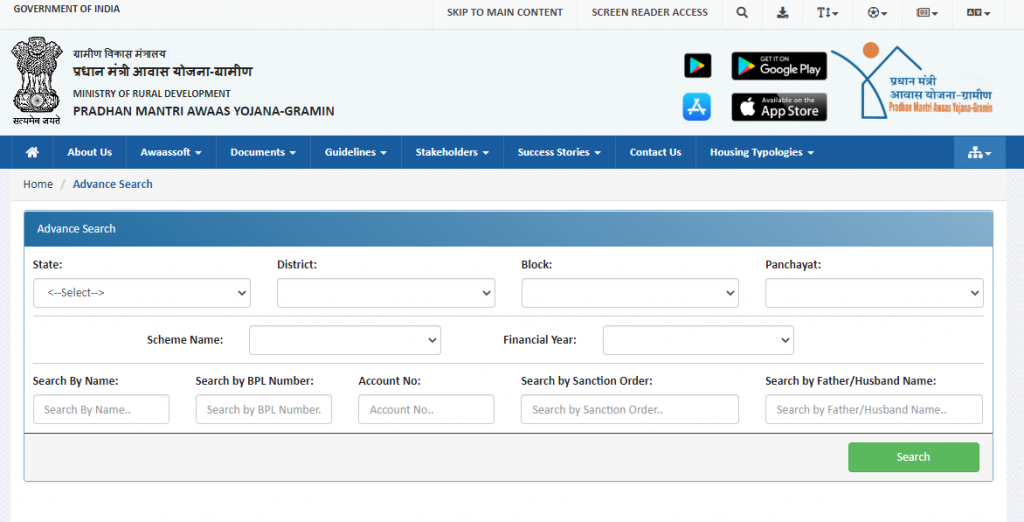Open the text size icon menu
Image resolution: width=1024 pixels, height=522 pixels.
click(x=826, y=13)
